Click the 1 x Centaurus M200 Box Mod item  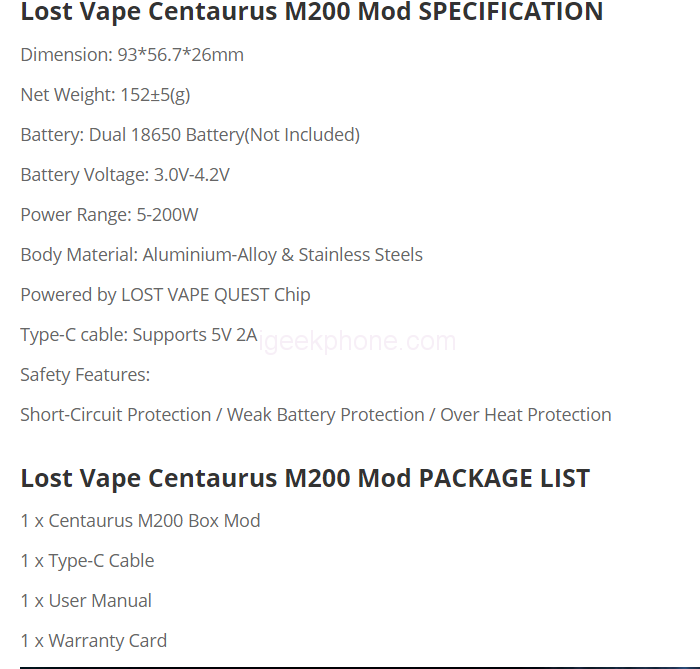(140, 521)
